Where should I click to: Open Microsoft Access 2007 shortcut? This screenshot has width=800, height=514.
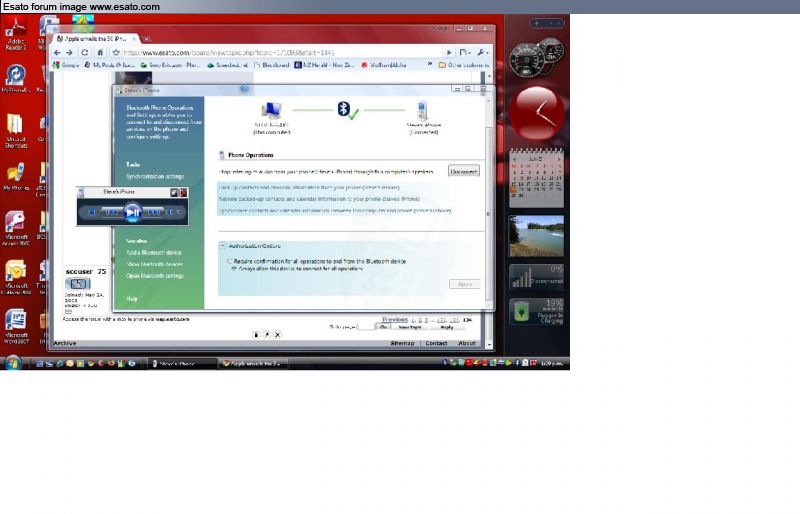point(16,228)
